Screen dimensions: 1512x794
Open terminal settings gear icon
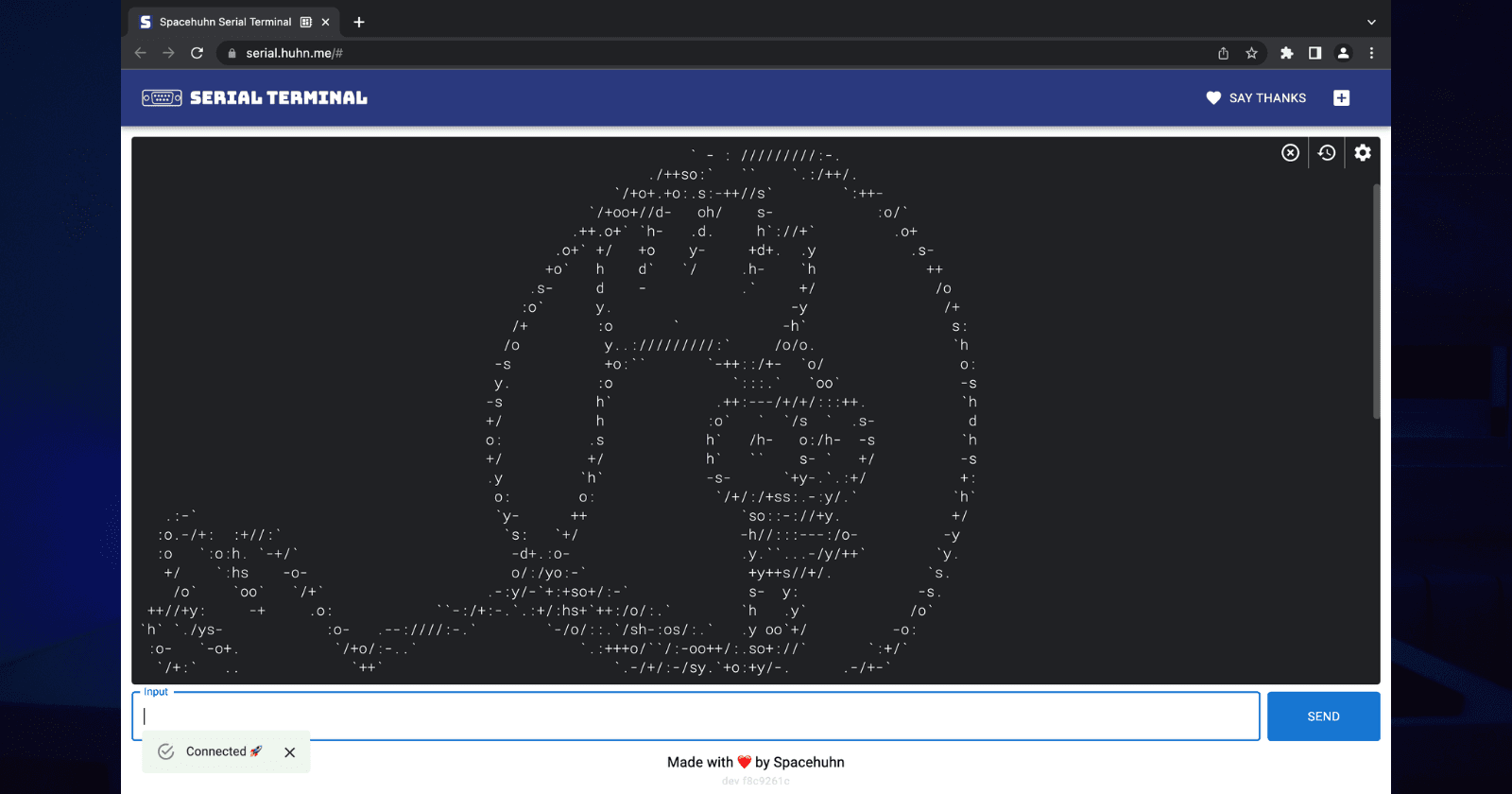[x=1363, y=153]
